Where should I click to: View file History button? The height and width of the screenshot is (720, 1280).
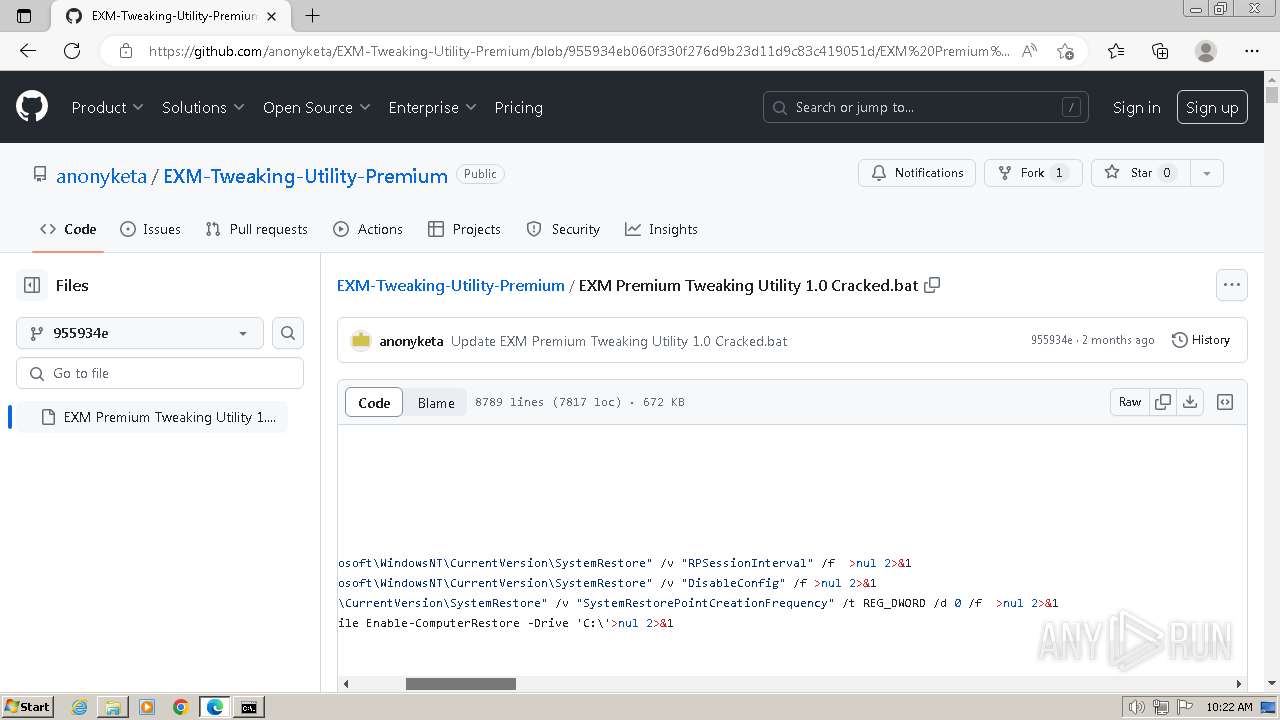pyautogui.click(x=1200, y=340)
